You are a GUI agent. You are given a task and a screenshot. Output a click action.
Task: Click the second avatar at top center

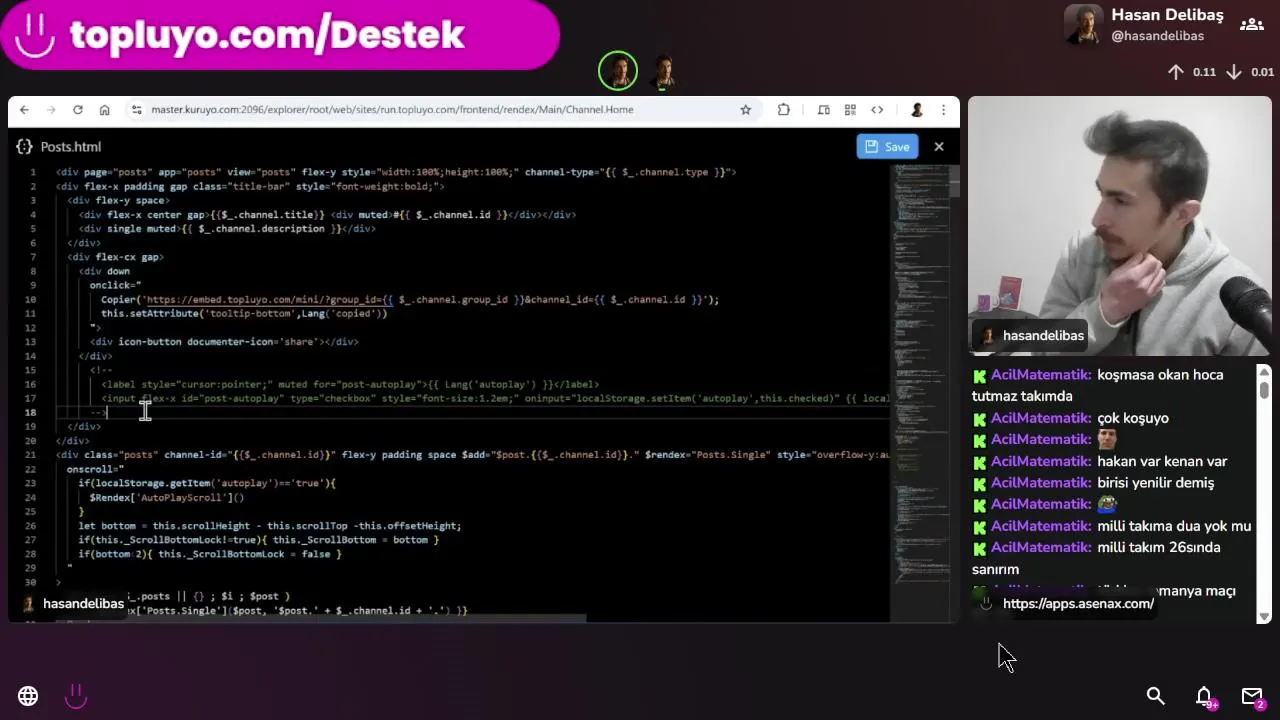click(664, 71)
